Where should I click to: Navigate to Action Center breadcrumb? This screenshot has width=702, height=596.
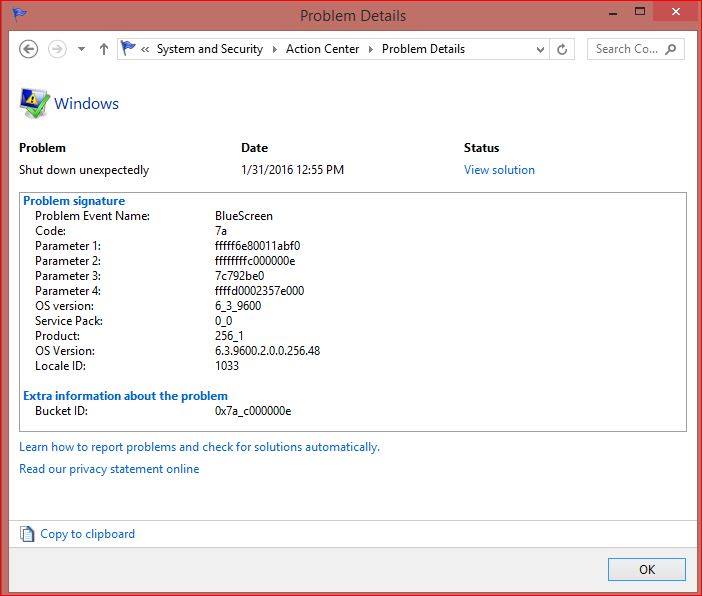322,49
